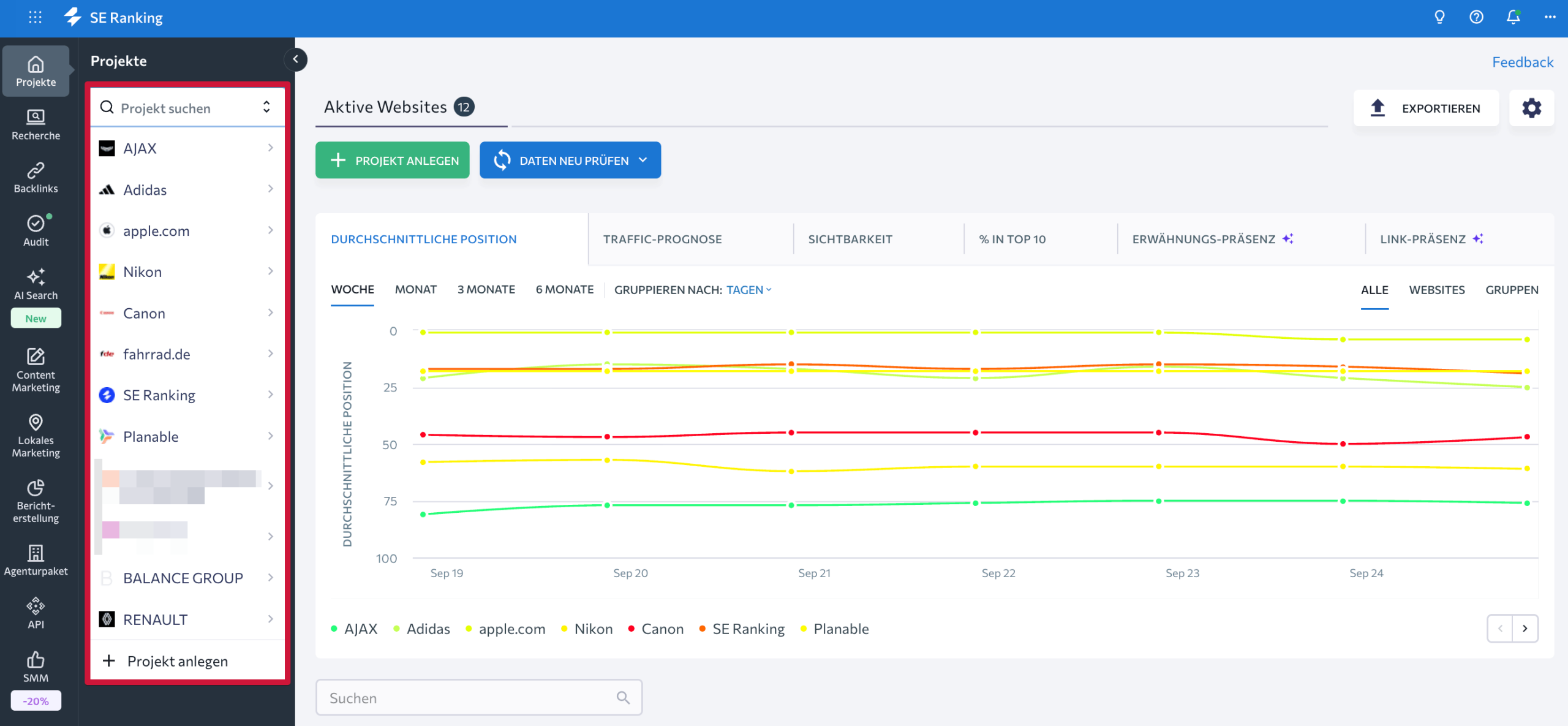
Task: Filter the chart by Gruppen
Action: click(1511, 290)
